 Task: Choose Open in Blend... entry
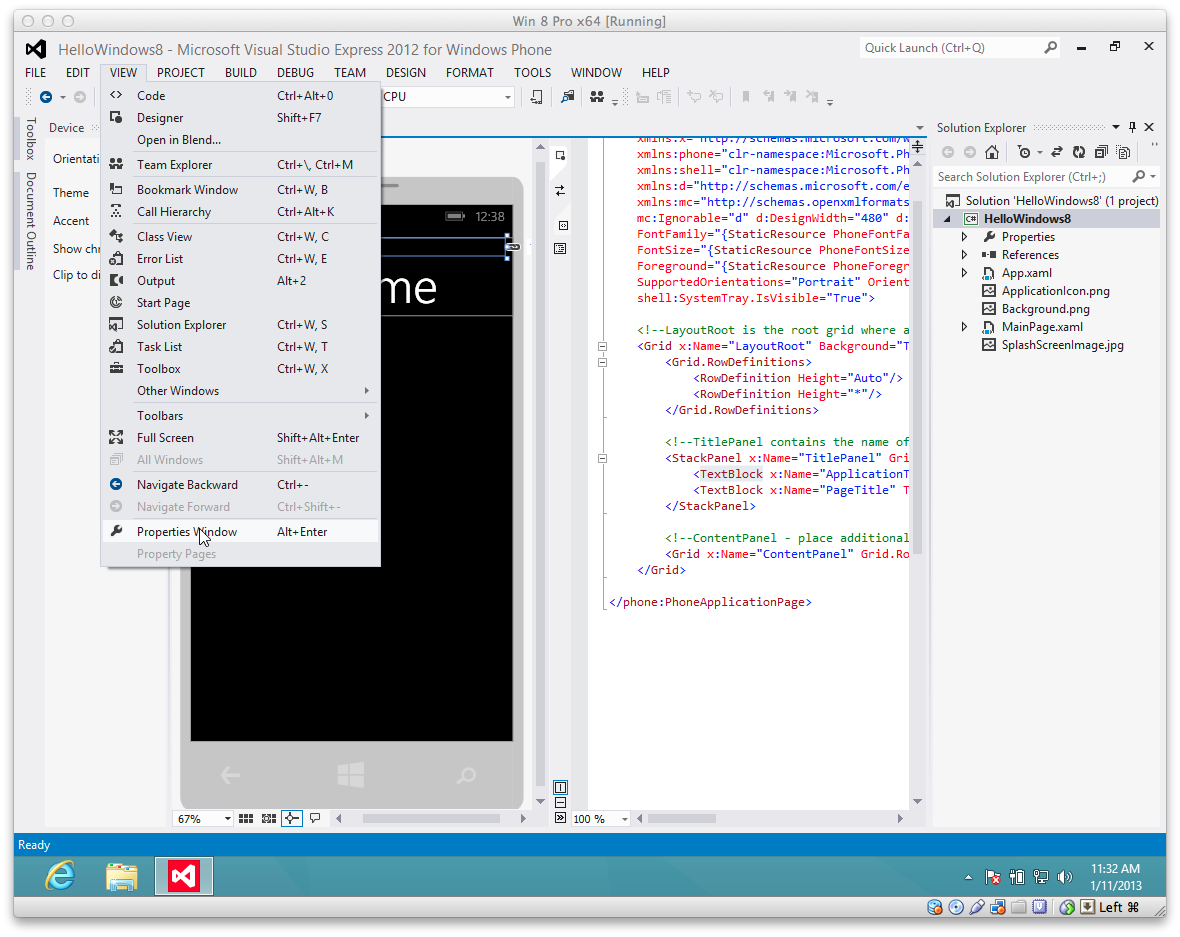240,139
